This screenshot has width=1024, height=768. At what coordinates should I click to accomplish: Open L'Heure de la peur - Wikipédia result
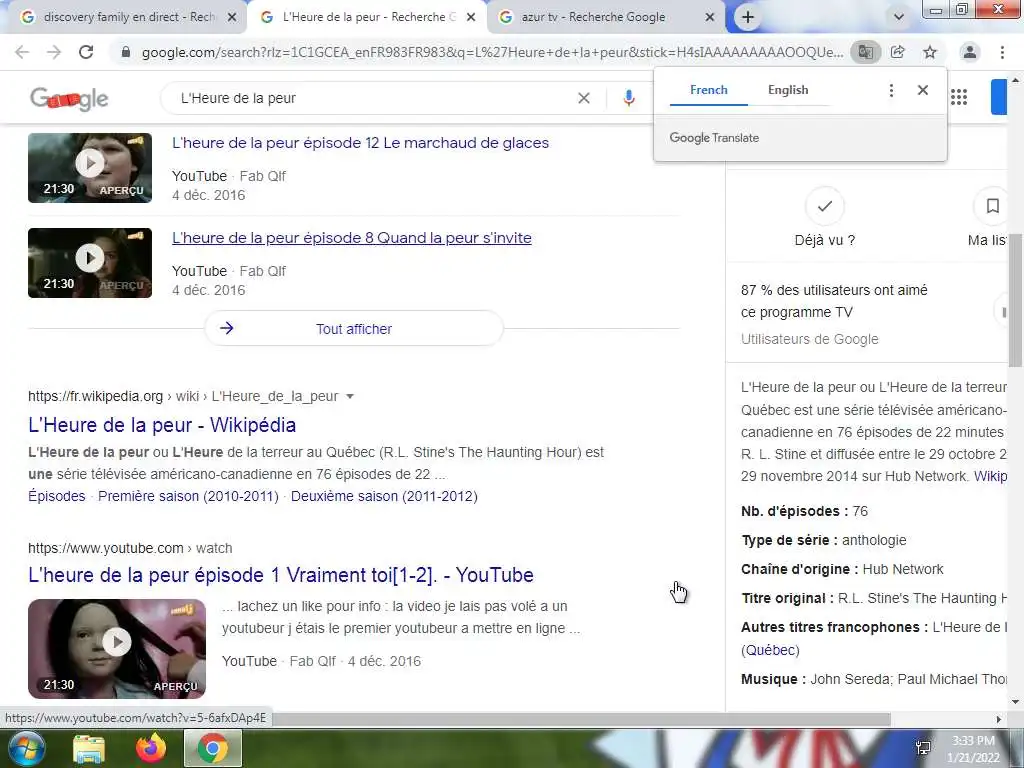point(162,425)
